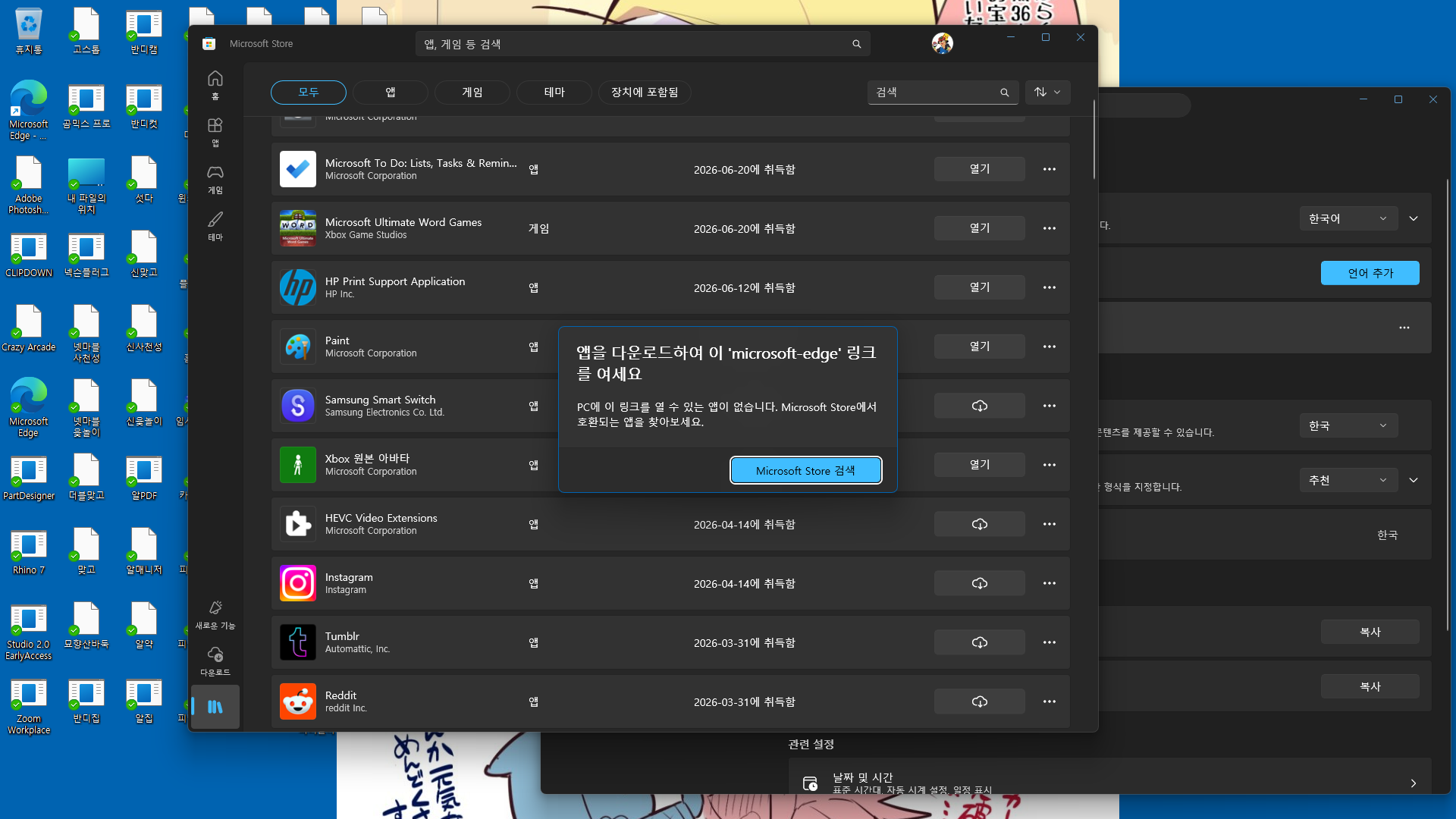Open the sort order dropdown in the library
The height and width of the screenshot is (819, 1456).
click(x=1048, y=92)
